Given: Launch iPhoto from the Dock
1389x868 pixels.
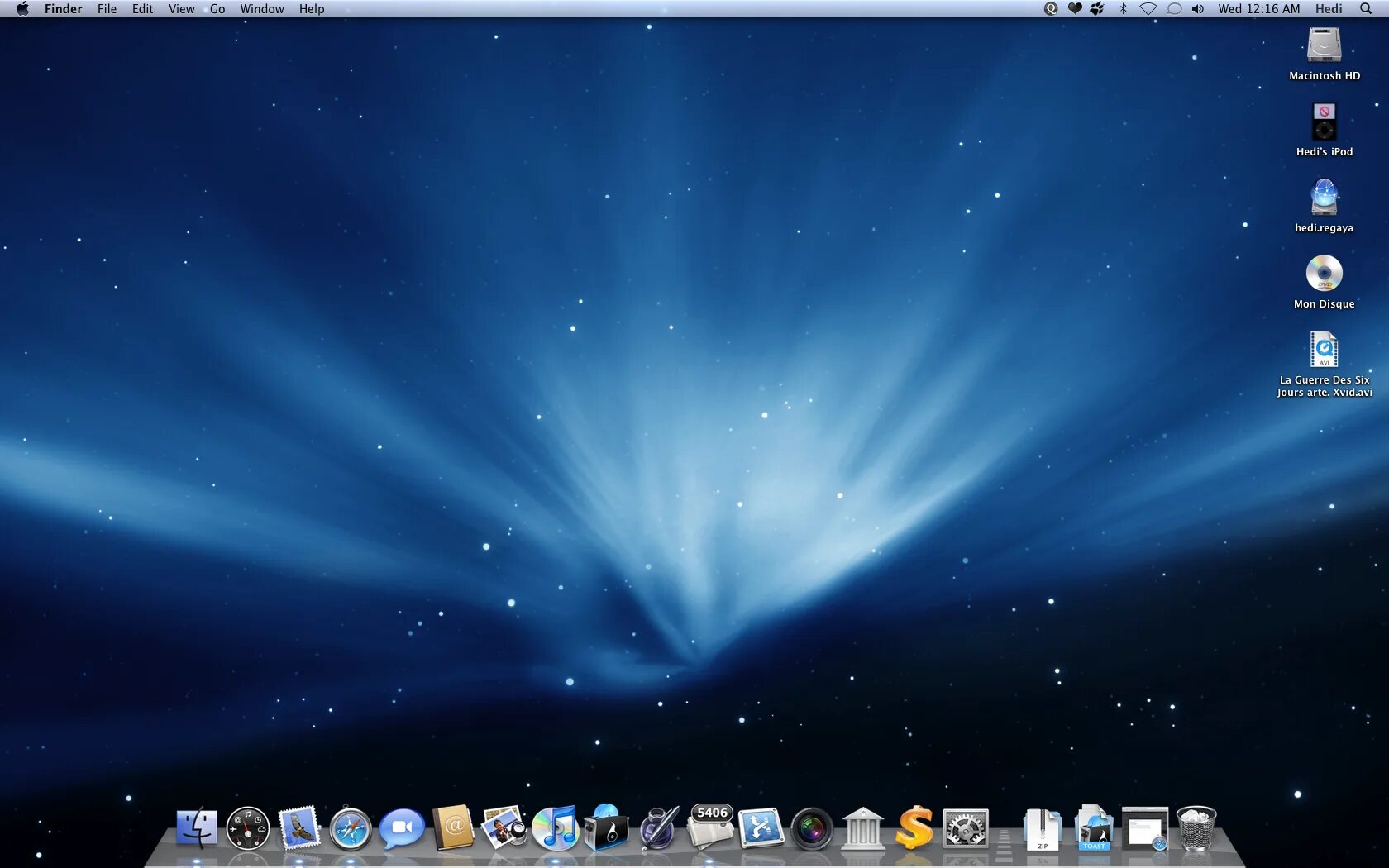Looking at the screenshot, I should click(x=504, y=827).
